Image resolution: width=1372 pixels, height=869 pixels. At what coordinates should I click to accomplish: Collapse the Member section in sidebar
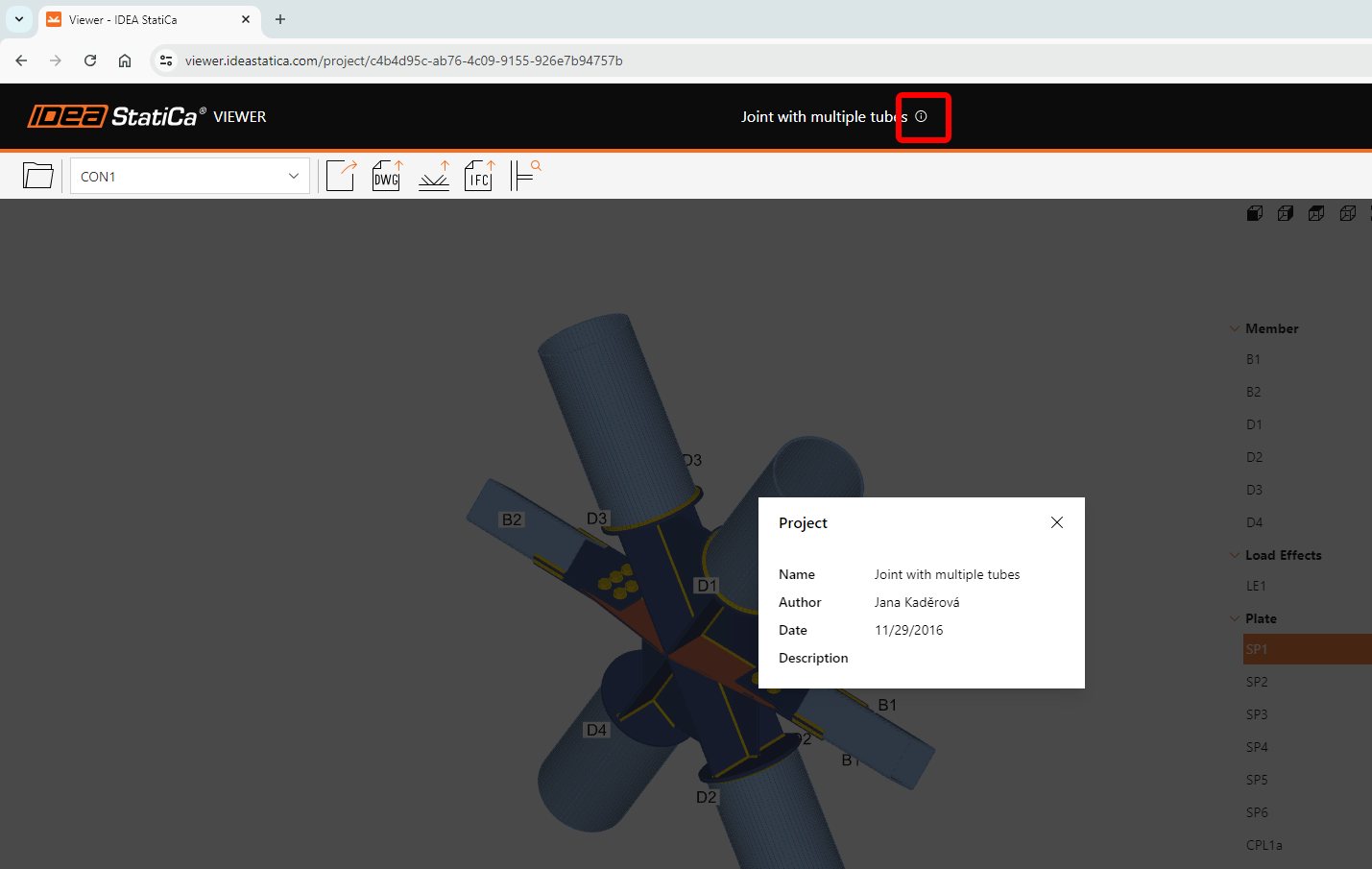pos(1235,327)
